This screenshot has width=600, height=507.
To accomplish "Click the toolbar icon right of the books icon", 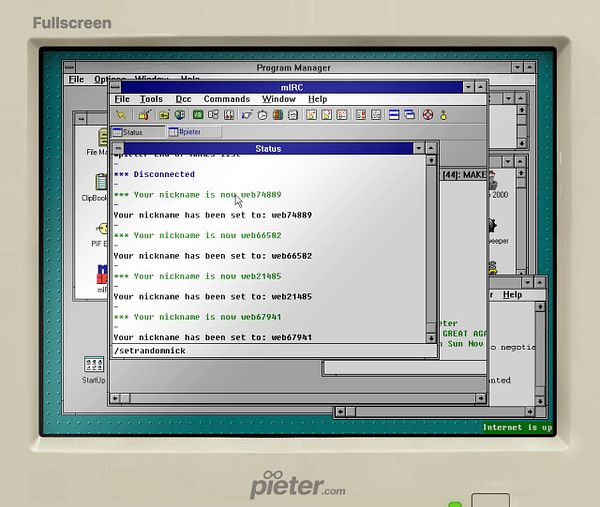I will pos(293,115).
